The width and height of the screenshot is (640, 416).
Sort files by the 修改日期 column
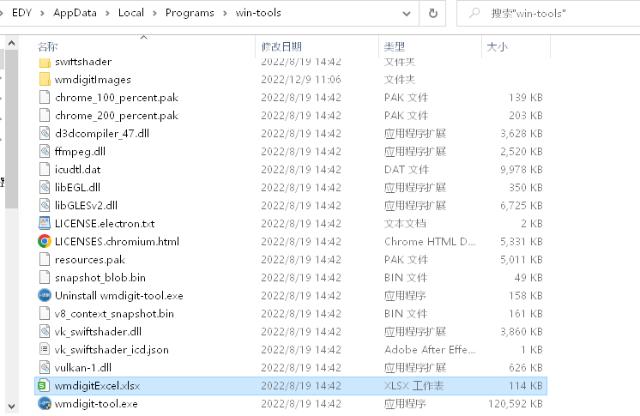[x=282, y=47]
